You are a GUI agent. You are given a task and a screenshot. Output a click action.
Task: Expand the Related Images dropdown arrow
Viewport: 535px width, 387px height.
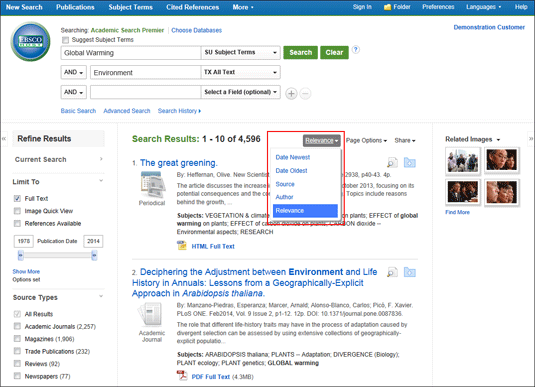click(x=498, y=140)
